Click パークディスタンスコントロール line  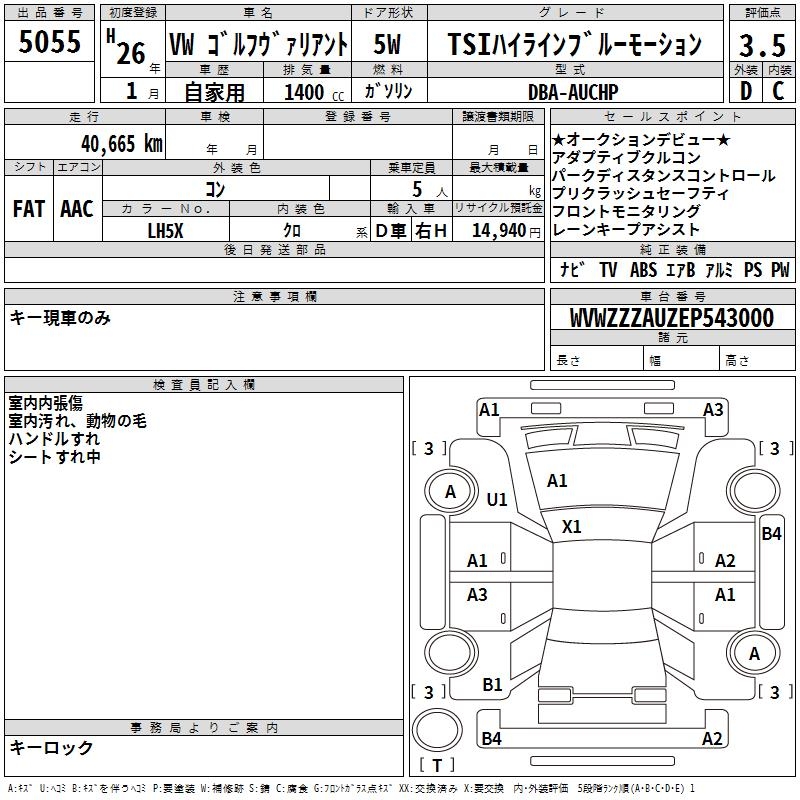tap(663, 176)
